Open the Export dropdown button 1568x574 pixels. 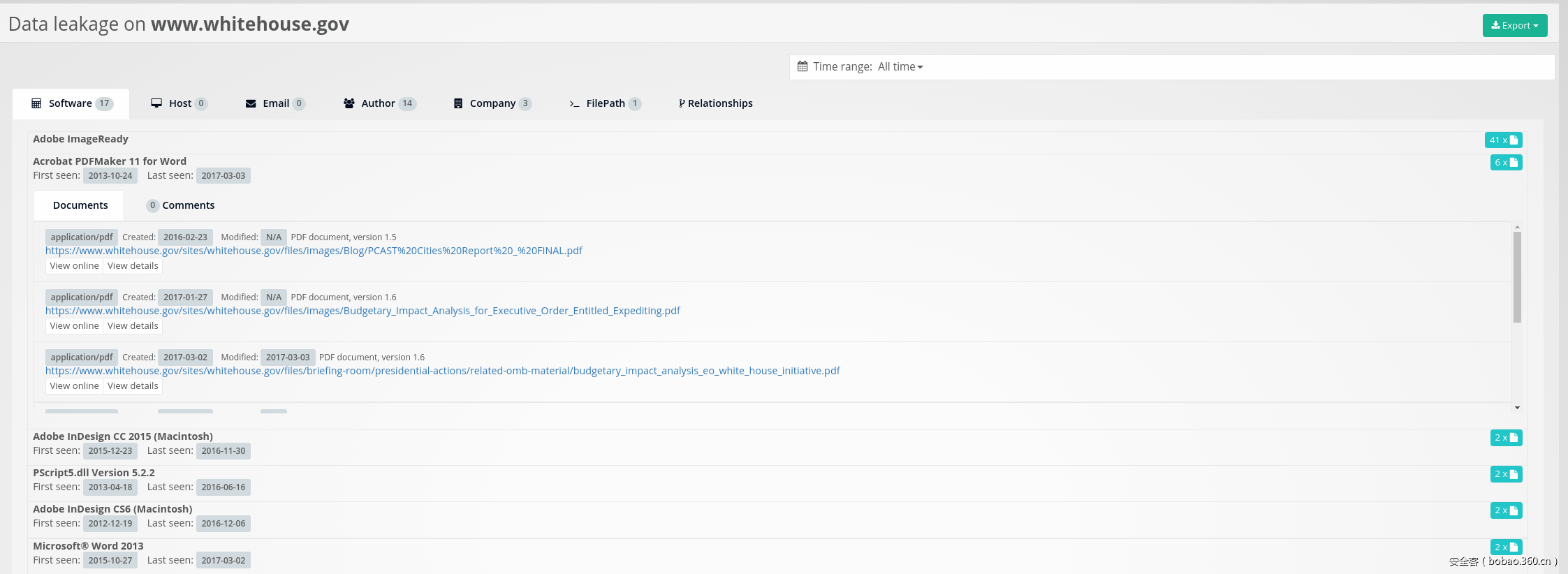[1514, 26]
